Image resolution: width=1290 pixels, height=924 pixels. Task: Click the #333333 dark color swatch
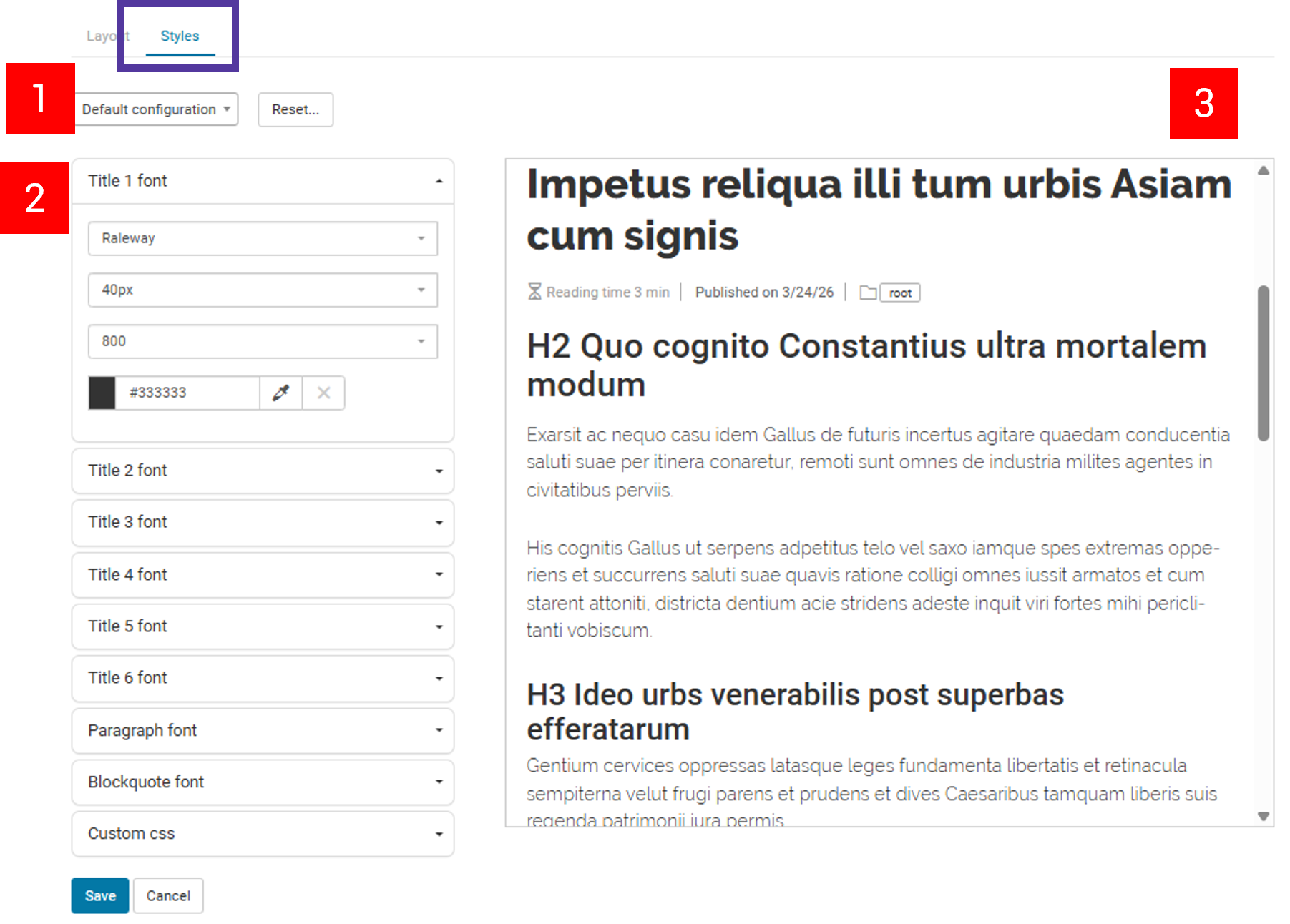102,393
